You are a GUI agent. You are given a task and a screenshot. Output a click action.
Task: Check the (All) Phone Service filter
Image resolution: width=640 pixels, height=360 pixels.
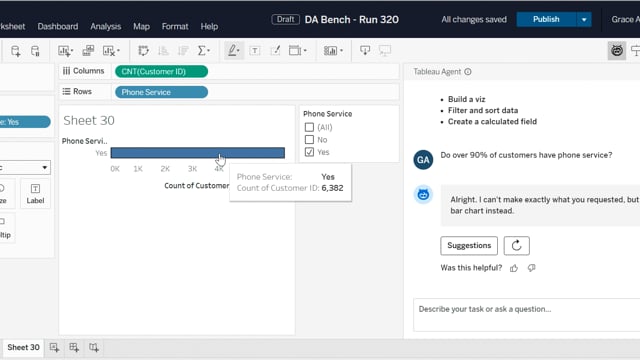(x=309, y=127)
